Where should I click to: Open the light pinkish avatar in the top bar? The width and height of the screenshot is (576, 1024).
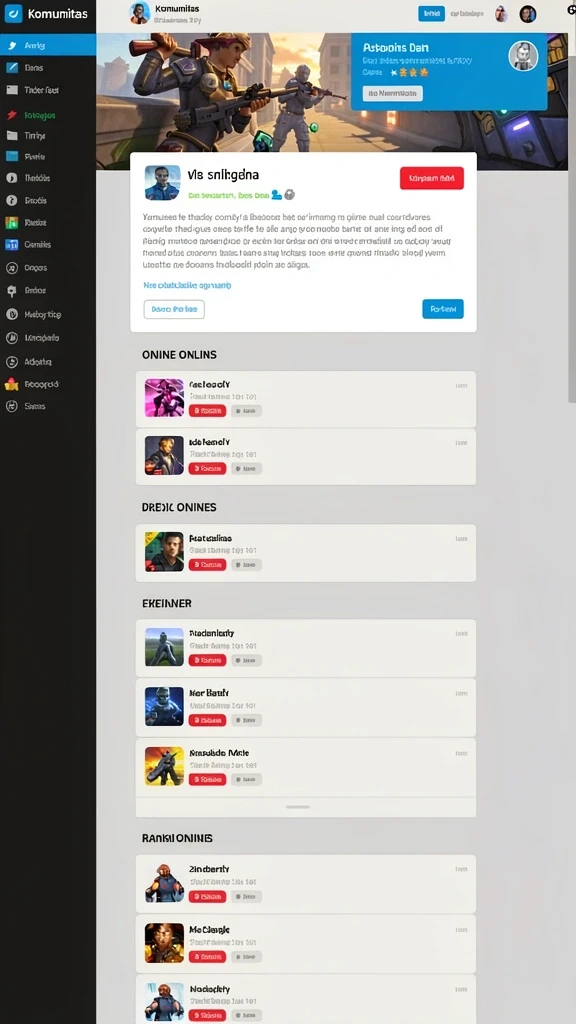[501, 14]
